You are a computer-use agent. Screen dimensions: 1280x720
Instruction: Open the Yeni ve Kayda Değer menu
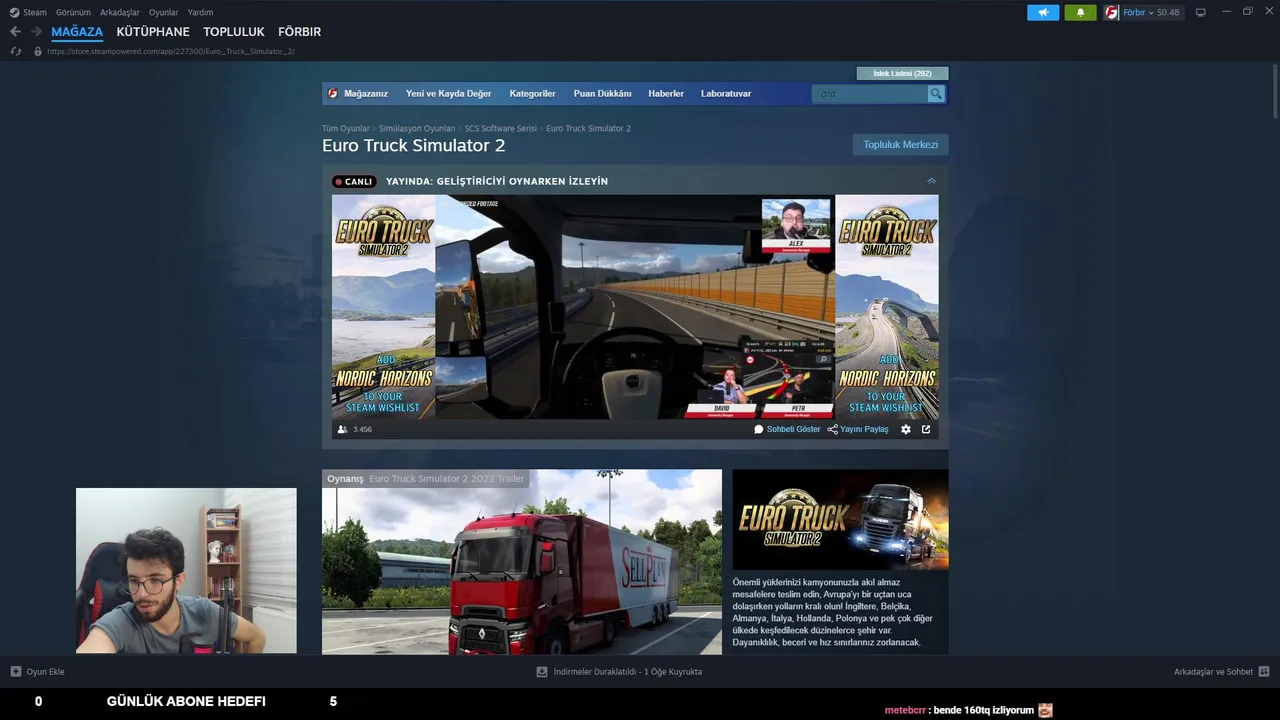pos(449,93)
